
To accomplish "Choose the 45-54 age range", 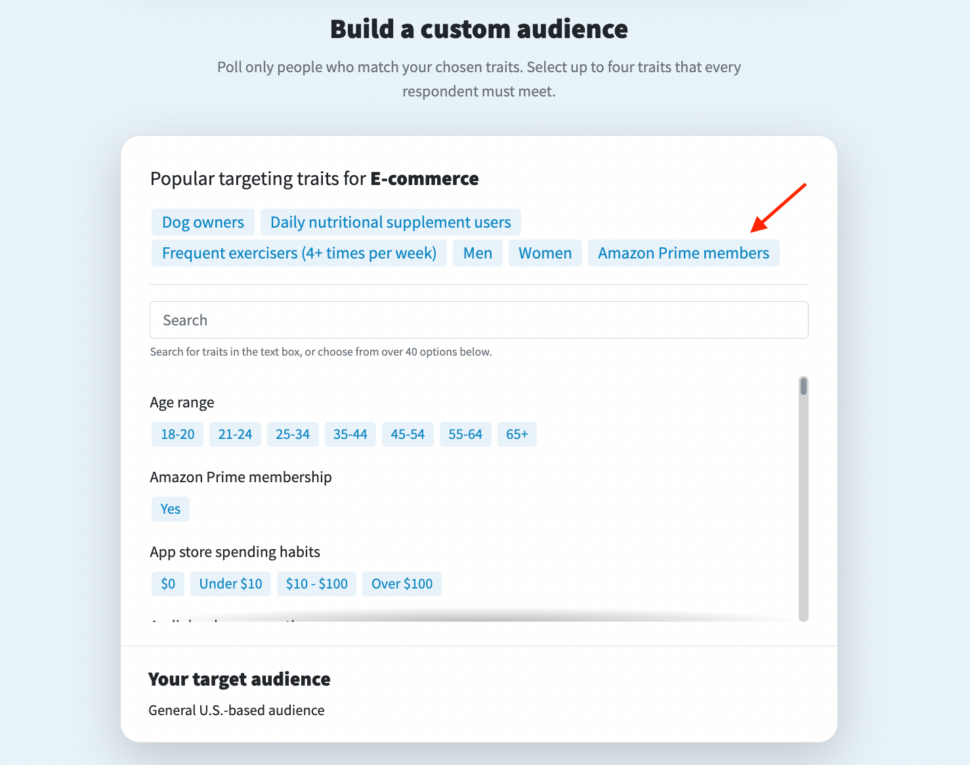I will coord(408,434).
